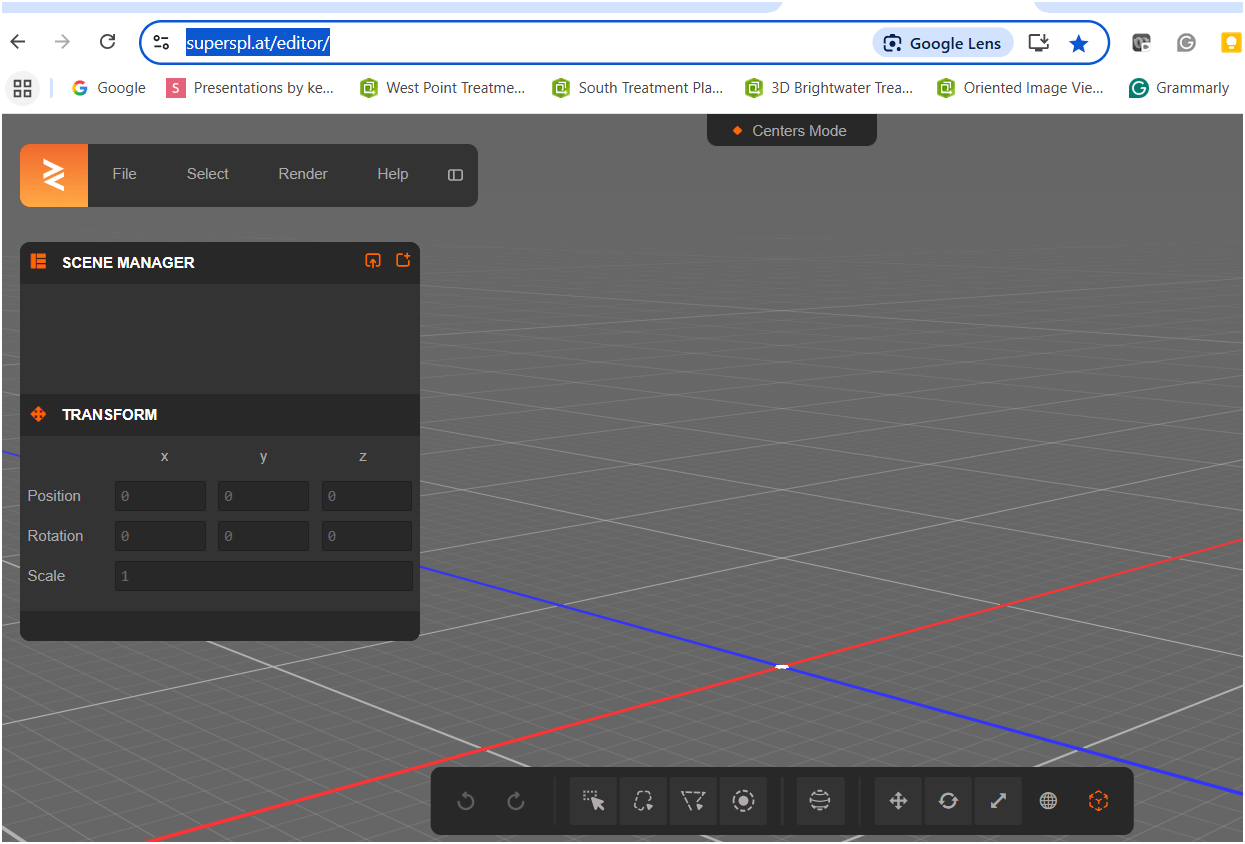
Task: Click the SuperSplat logo icon
Action: [x=54, y=175]
